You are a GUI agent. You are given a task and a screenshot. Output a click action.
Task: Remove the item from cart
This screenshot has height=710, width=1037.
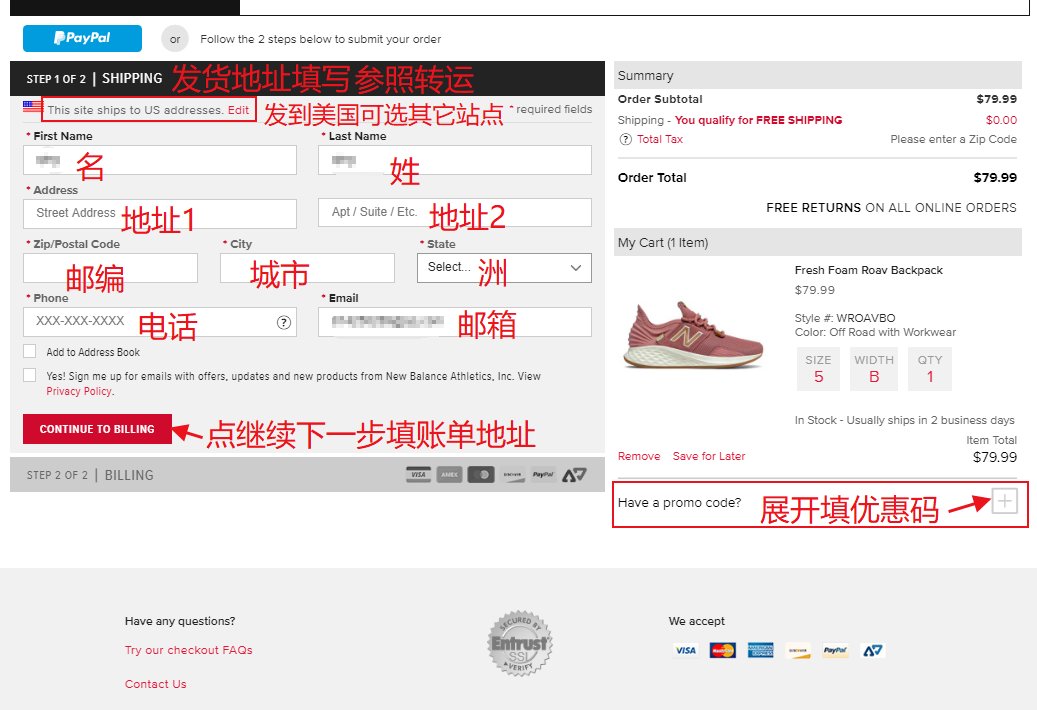639,456
